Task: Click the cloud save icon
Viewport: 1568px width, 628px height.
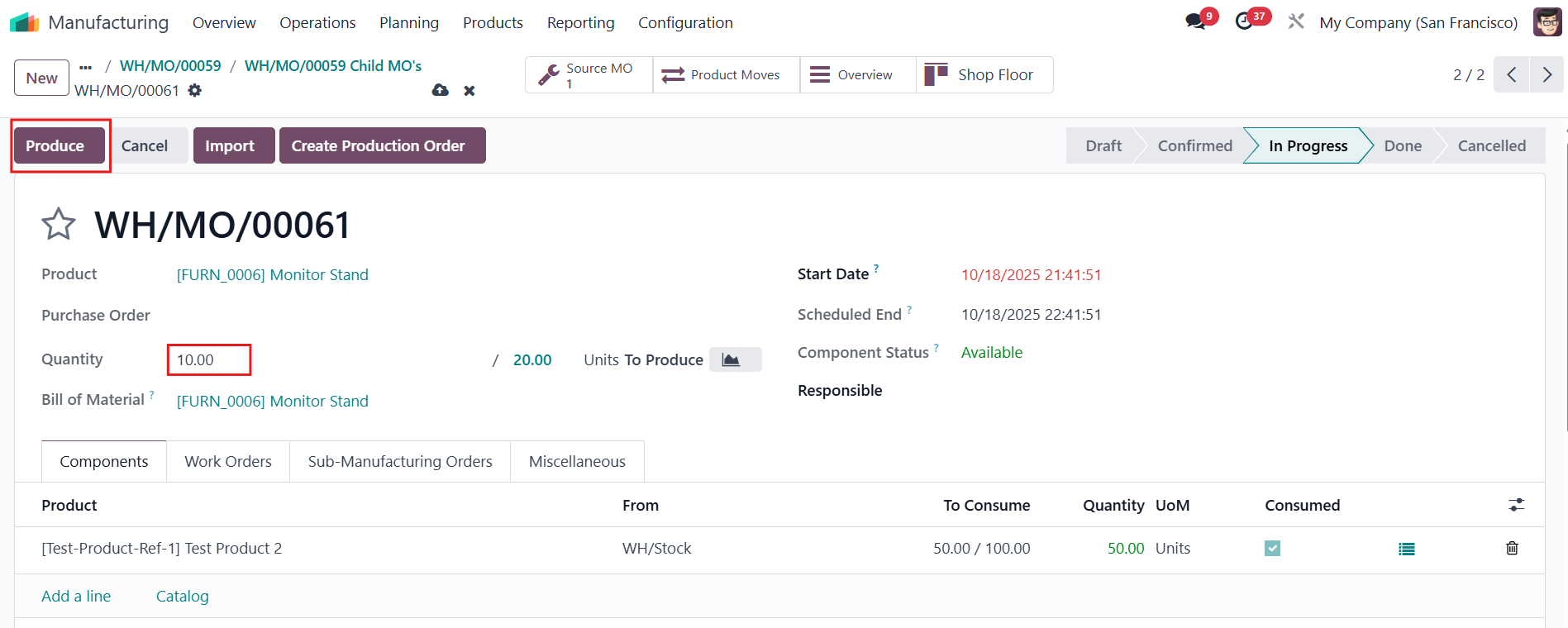Action: click(x=441, y=90)
